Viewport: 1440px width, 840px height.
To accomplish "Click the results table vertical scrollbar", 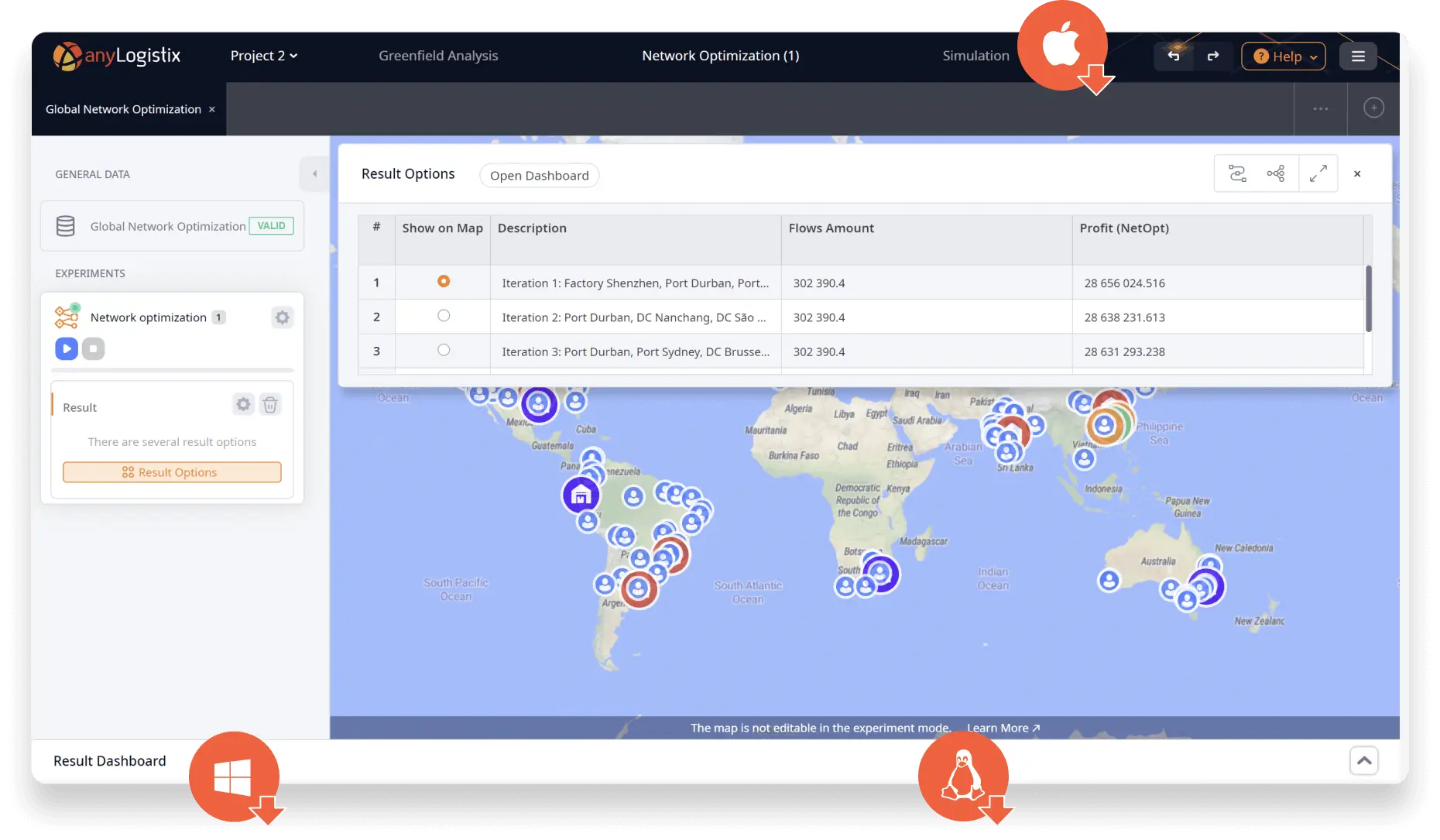I will tap(1368, 299).
